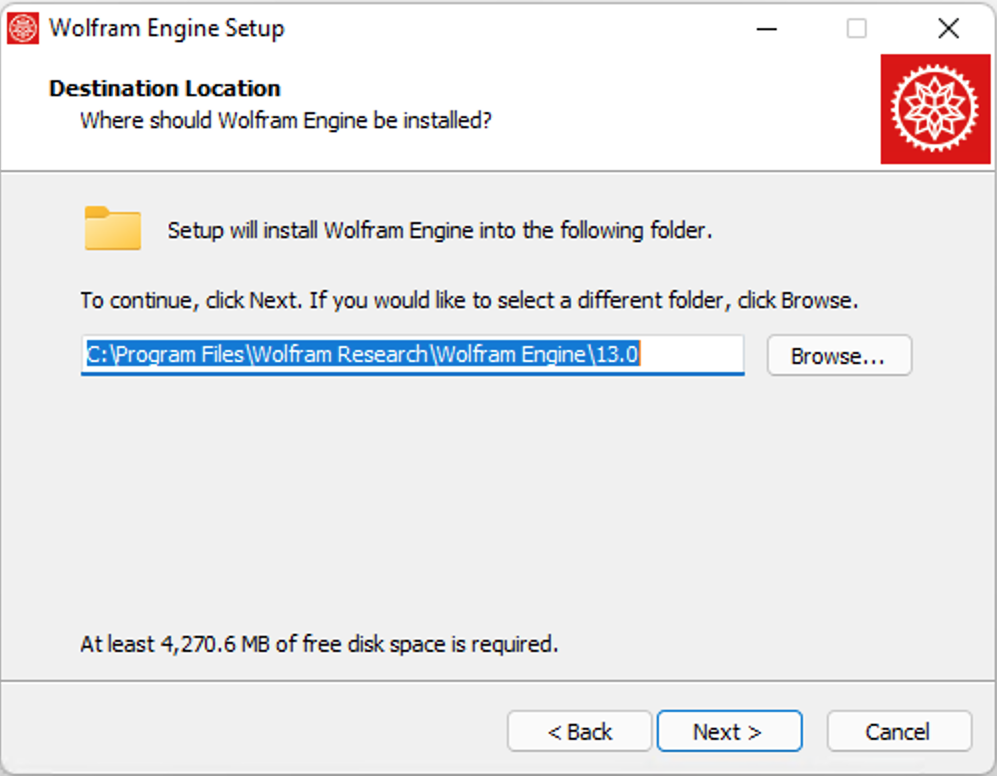This screenshot has width=997, height=776.
Task: Click the red Wolfram gear logo
Action: 934,109
